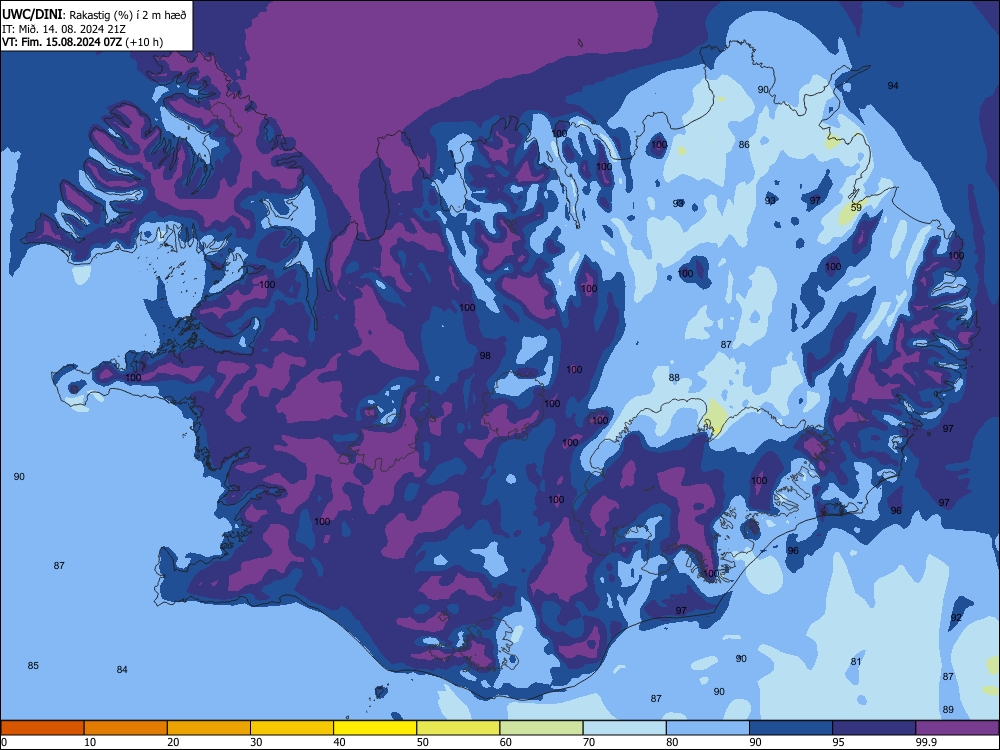Click the humidity value 85 over the sea
The height and width of the screenshot is (750, 1000).
[x=33, y=666]
